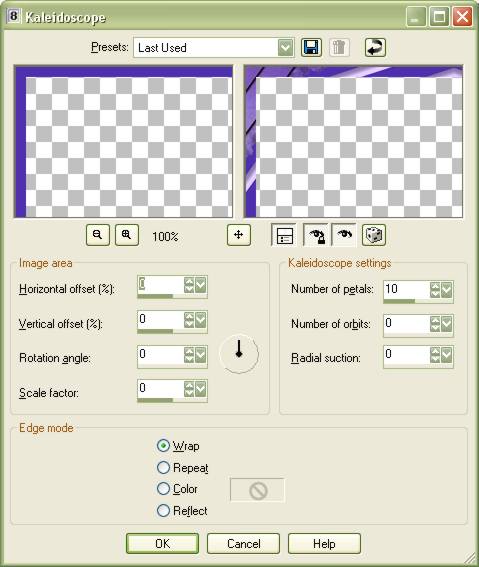479x567 pixels.
Task: Open the Presets dropdown list
Action: 286,47
